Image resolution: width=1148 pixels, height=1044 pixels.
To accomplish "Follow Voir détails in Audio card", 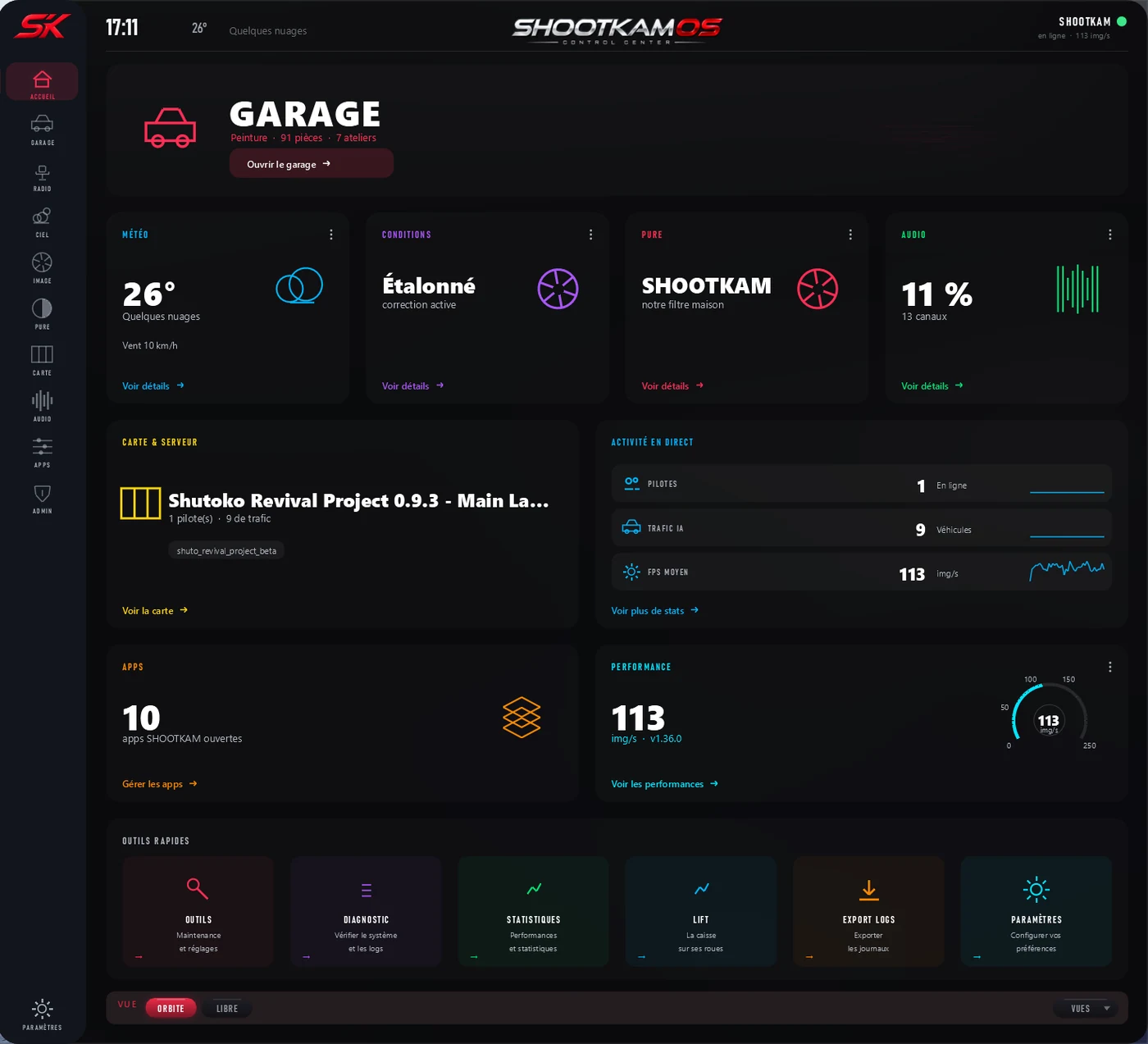I will [932, 385].
